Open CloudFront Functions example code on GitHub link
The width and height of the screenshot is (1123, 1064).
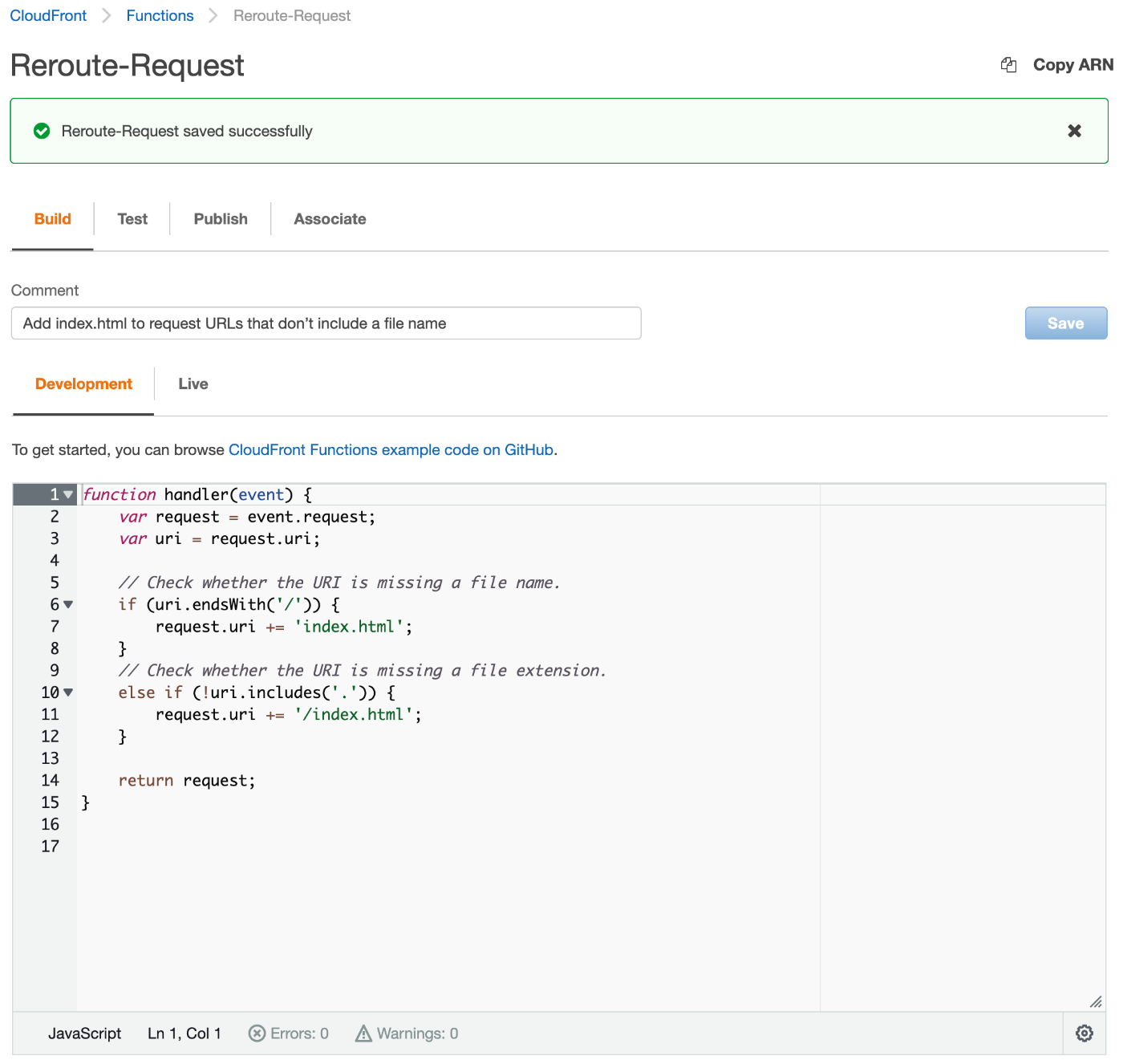391,450
